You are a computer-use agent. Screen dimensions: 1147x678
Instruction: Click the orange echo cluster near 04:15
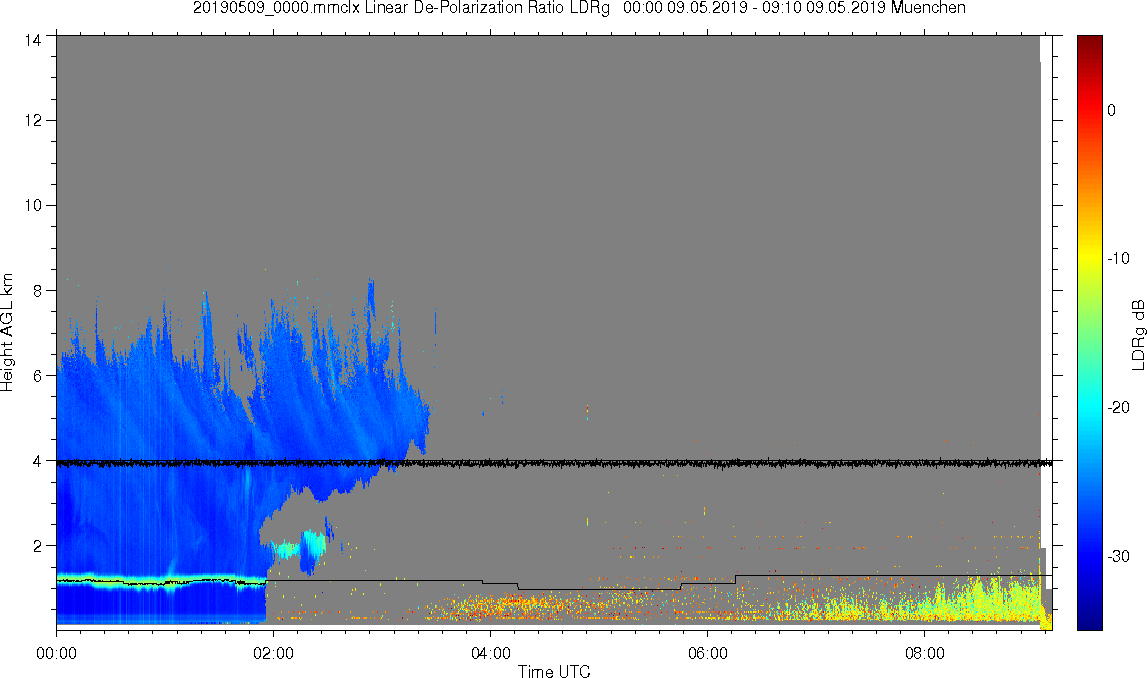point(512,606)
